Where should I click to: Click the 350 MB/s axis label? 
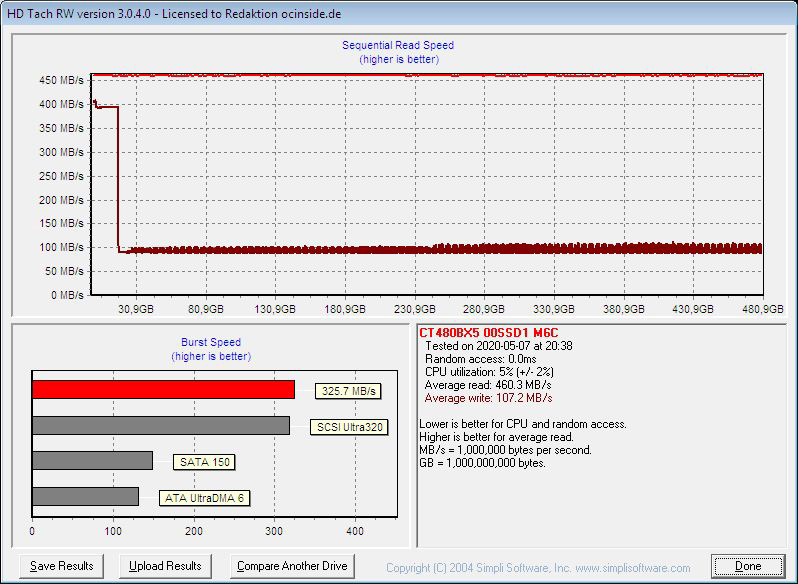61,128
